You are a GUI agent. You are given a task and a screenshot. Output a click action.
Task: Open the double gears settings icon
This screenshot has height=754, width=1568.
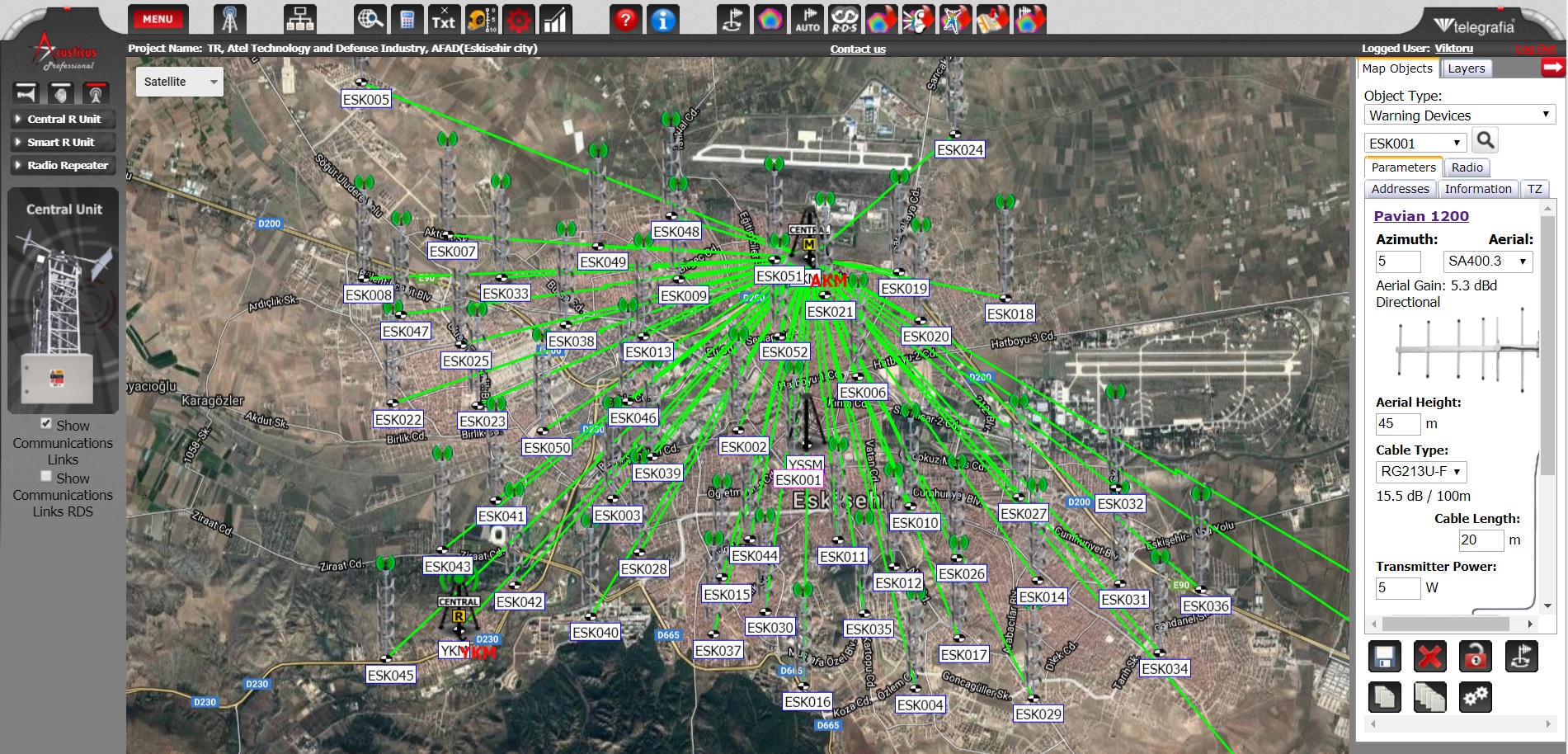[x=1476, y=697]
